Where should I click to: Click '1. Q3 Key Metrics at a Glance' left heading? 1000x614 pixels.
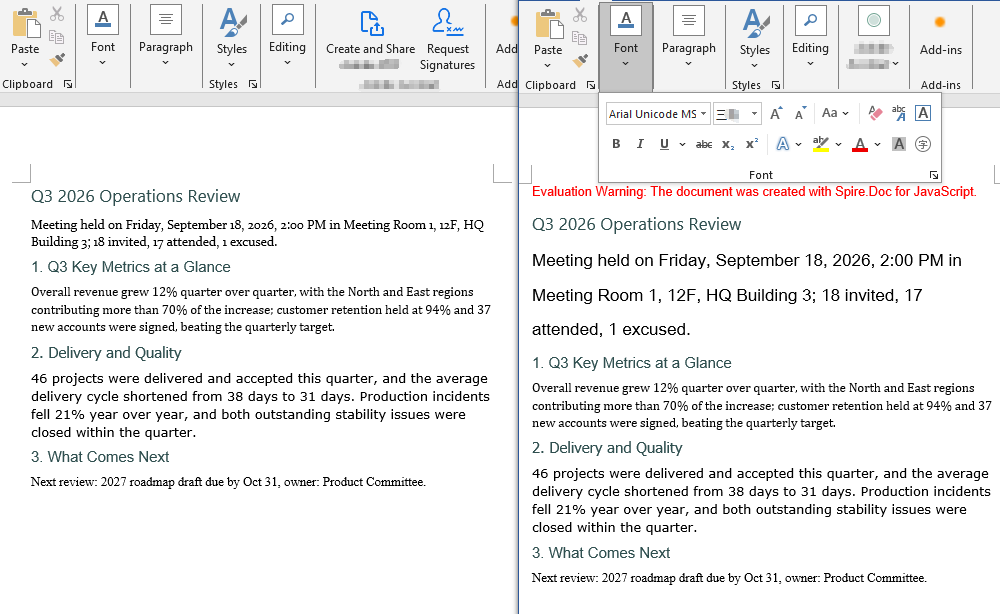[131, 267]
